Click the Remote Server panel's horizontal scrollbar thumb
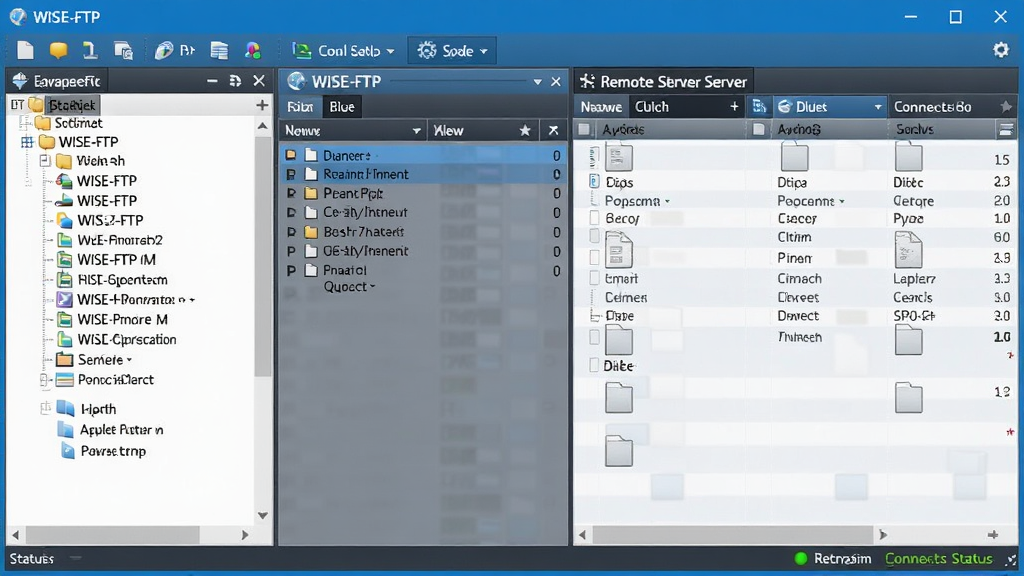 [733, 535]
